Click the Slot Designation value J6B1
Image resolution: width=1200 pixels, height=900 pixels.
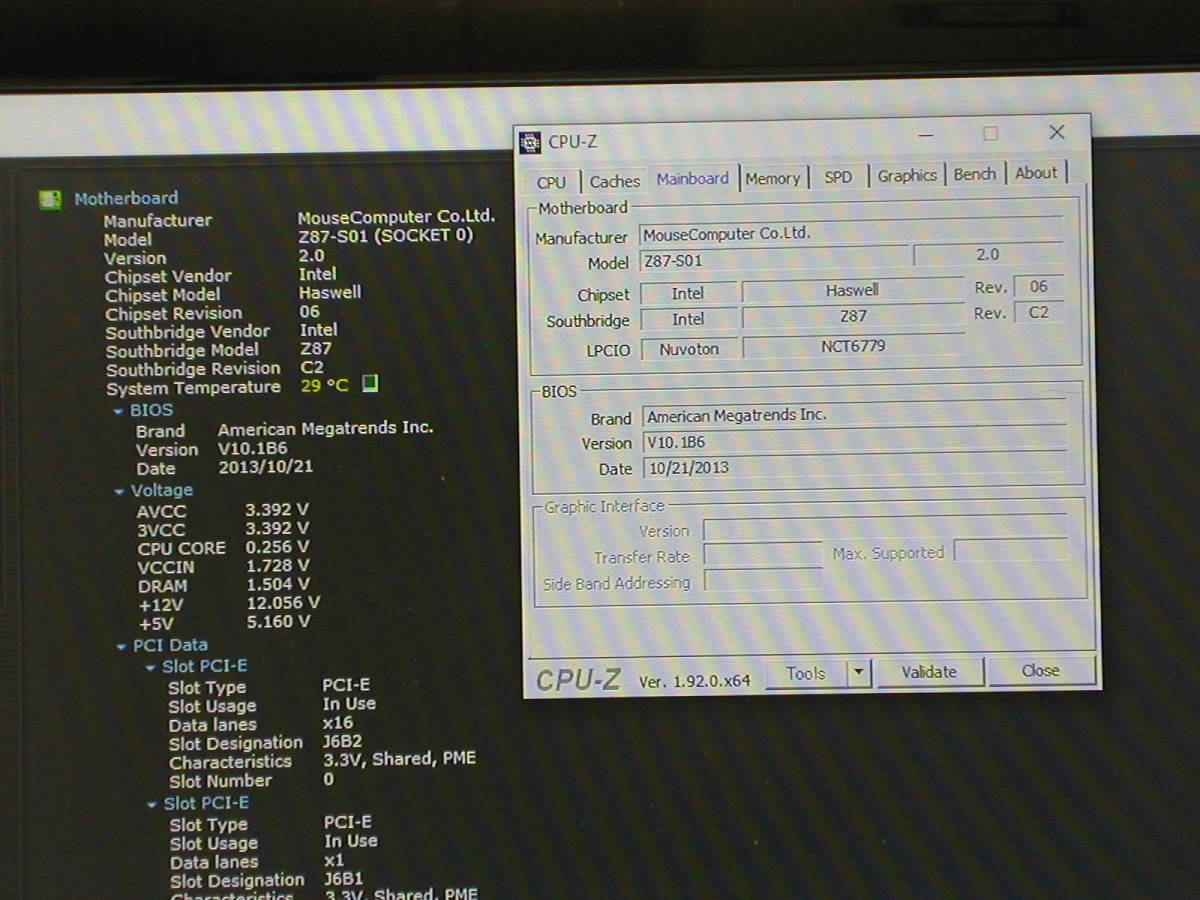coord(344,879)
